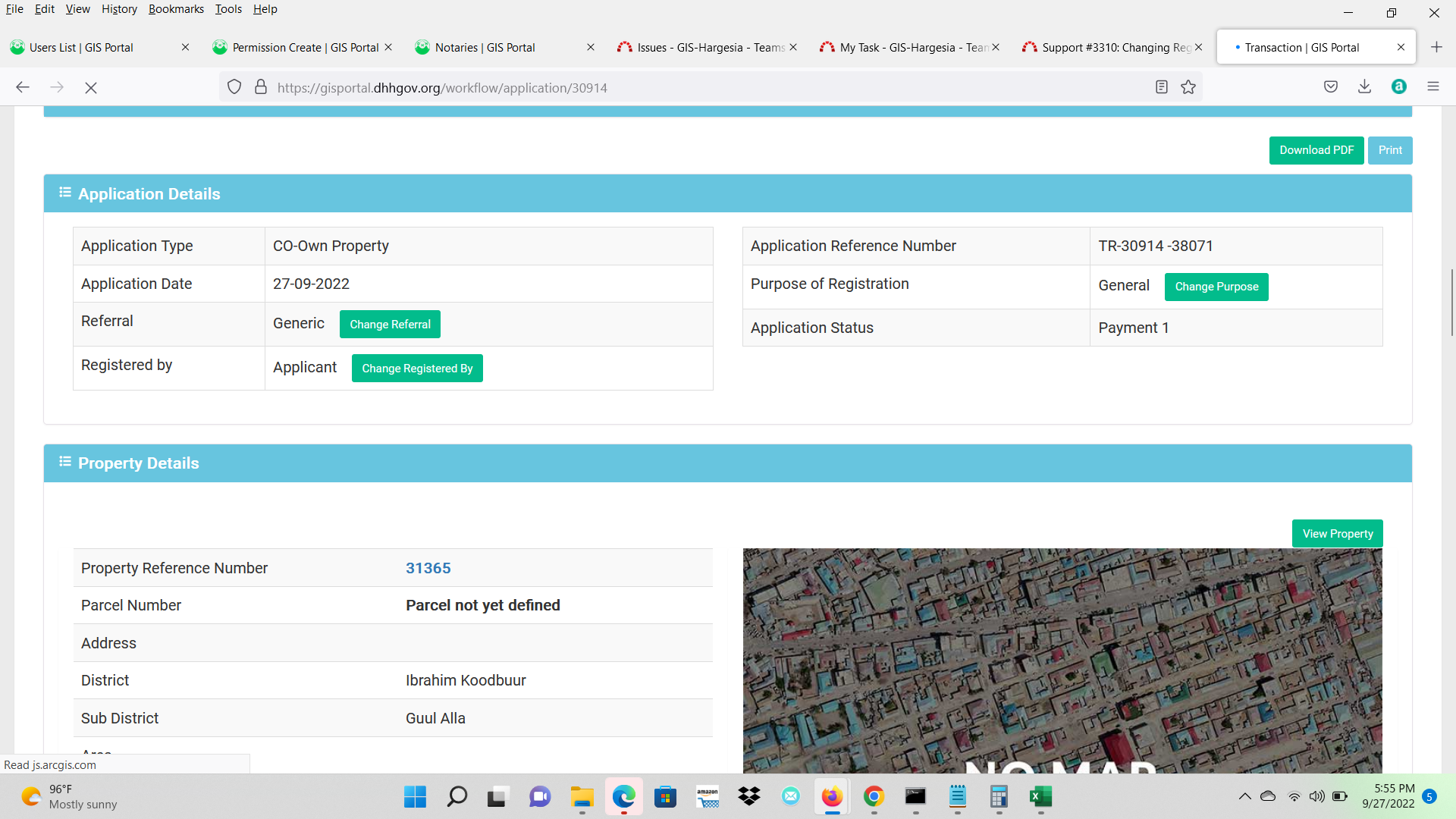Viewport: 1456px width, 819px height.
Task: Open the Edit menu
Action: [x=45, y=9]
